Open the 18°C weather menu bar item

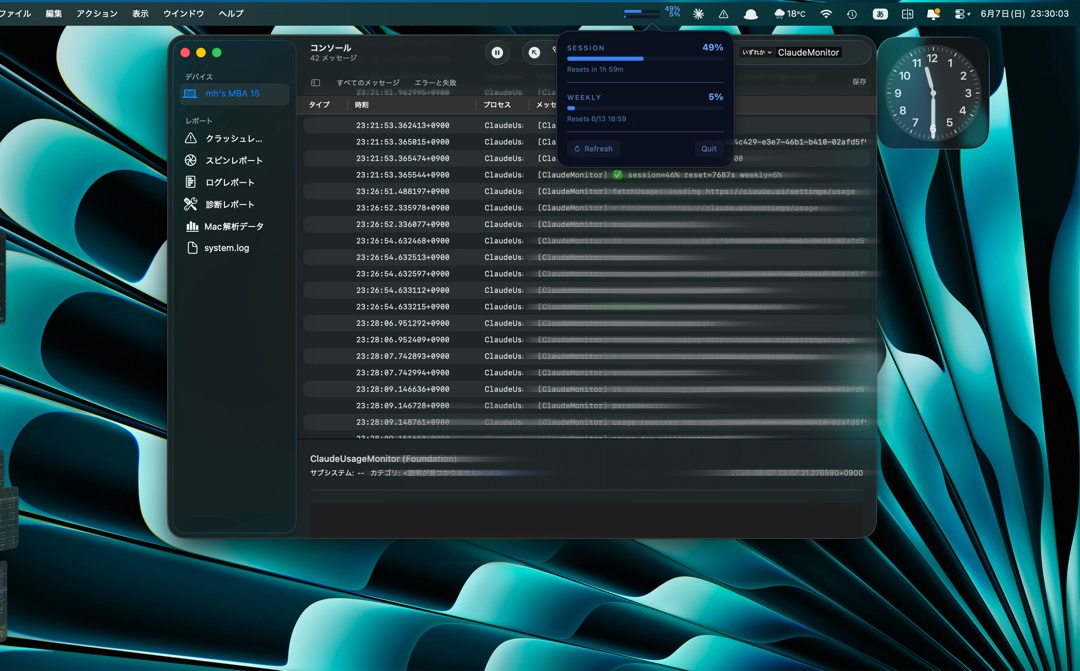click(x=789, y=14)
